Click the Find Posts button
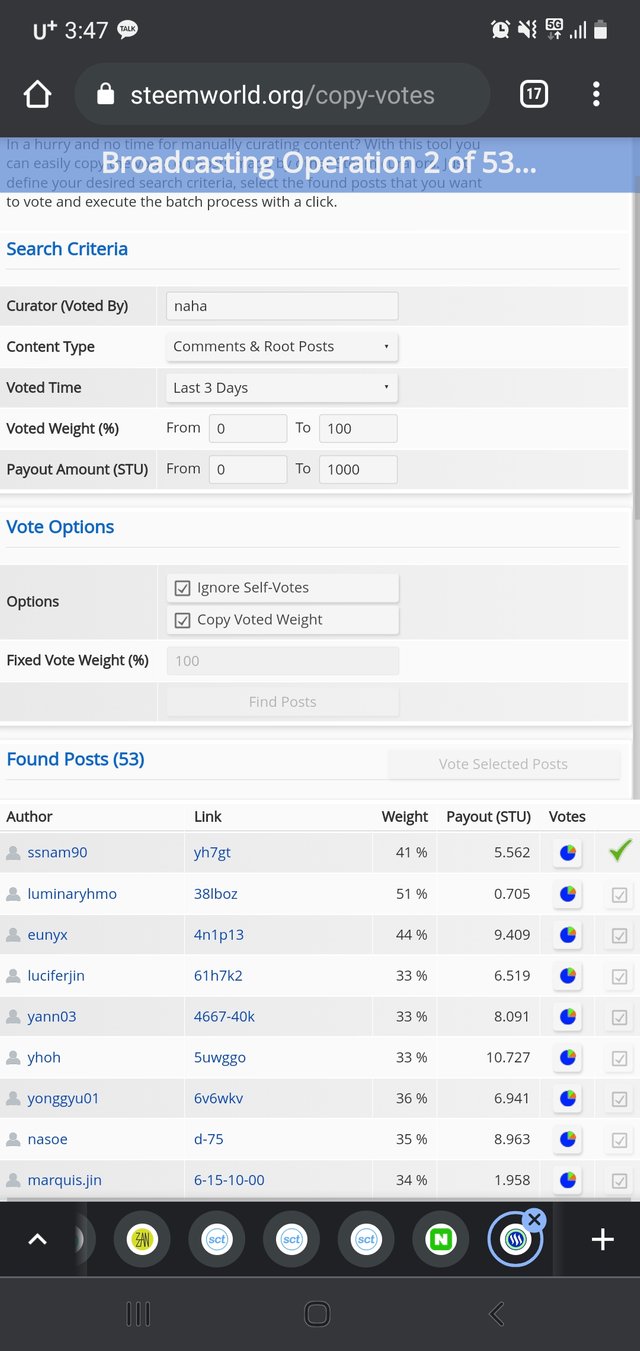The width and height of the screenshot is (640, 1351). point(282,702)
